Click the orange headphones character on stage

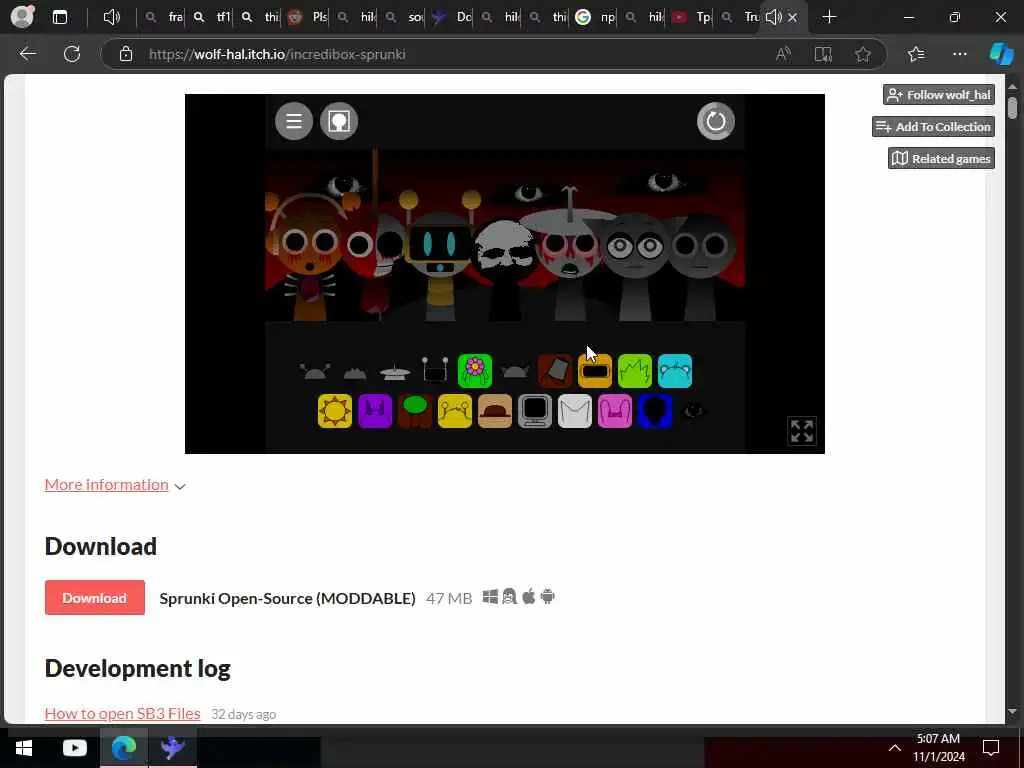(x=308, y=258)
